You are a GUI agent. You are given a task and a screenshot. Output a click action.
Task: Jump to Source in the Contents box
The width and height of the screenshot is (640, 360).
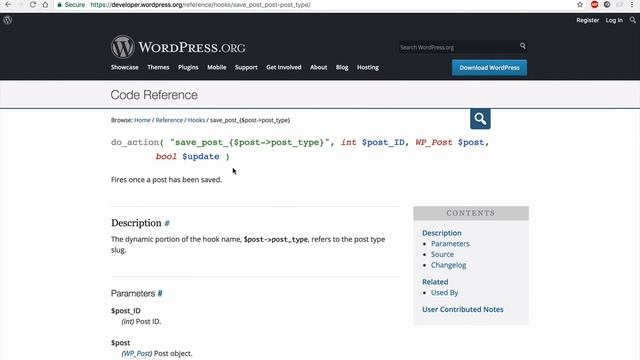442,254
